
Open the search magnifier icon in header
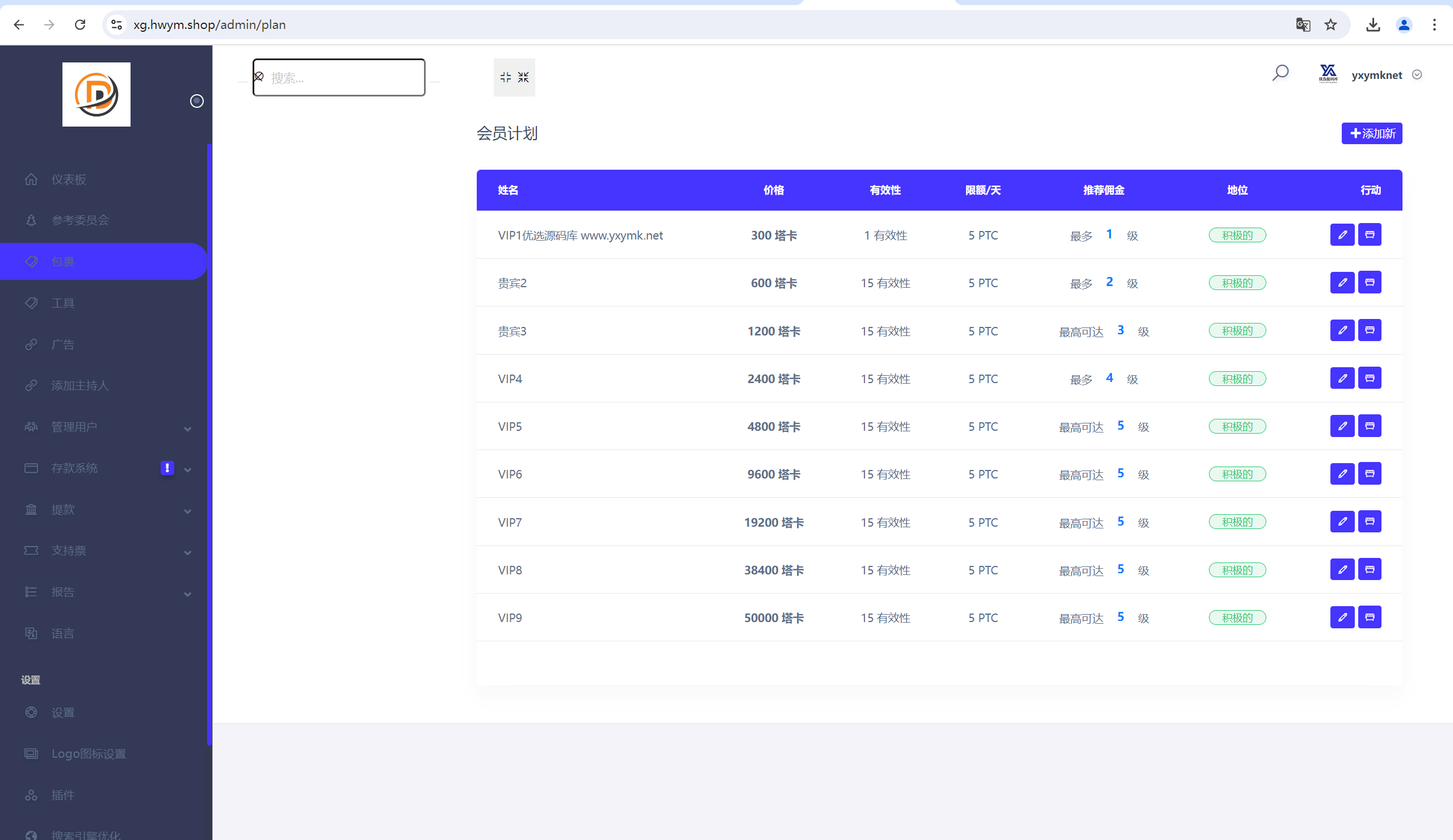[1280, 73]
